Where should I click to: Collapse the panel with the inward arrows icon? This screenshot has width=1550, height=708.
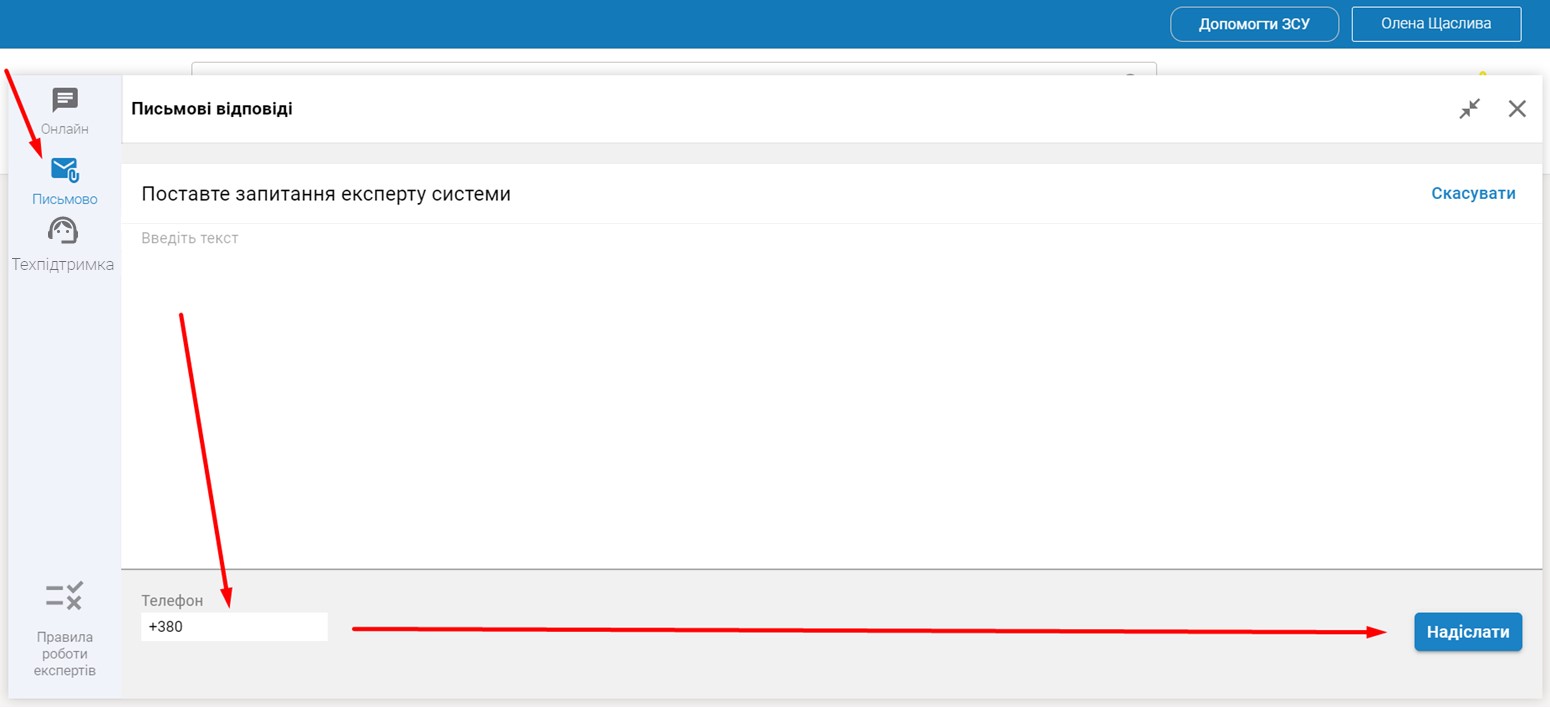click(1469, 109)
